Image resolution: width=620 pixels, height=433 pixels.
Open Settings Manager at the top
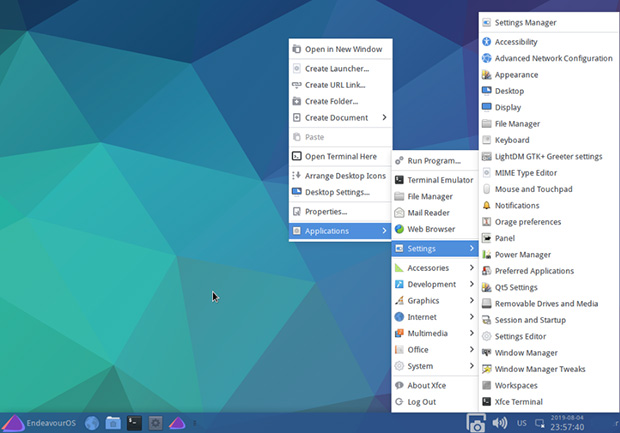[549, 23]
